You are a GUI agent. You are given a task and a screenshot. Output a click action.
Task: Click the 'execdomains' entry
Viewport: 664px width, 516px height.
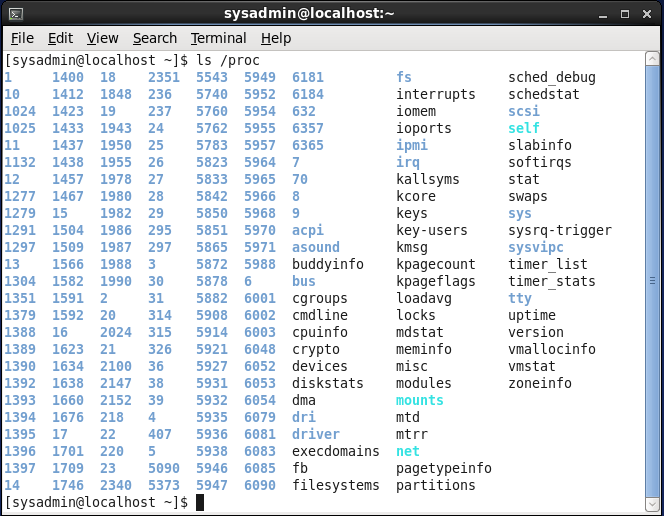(335, 451)
